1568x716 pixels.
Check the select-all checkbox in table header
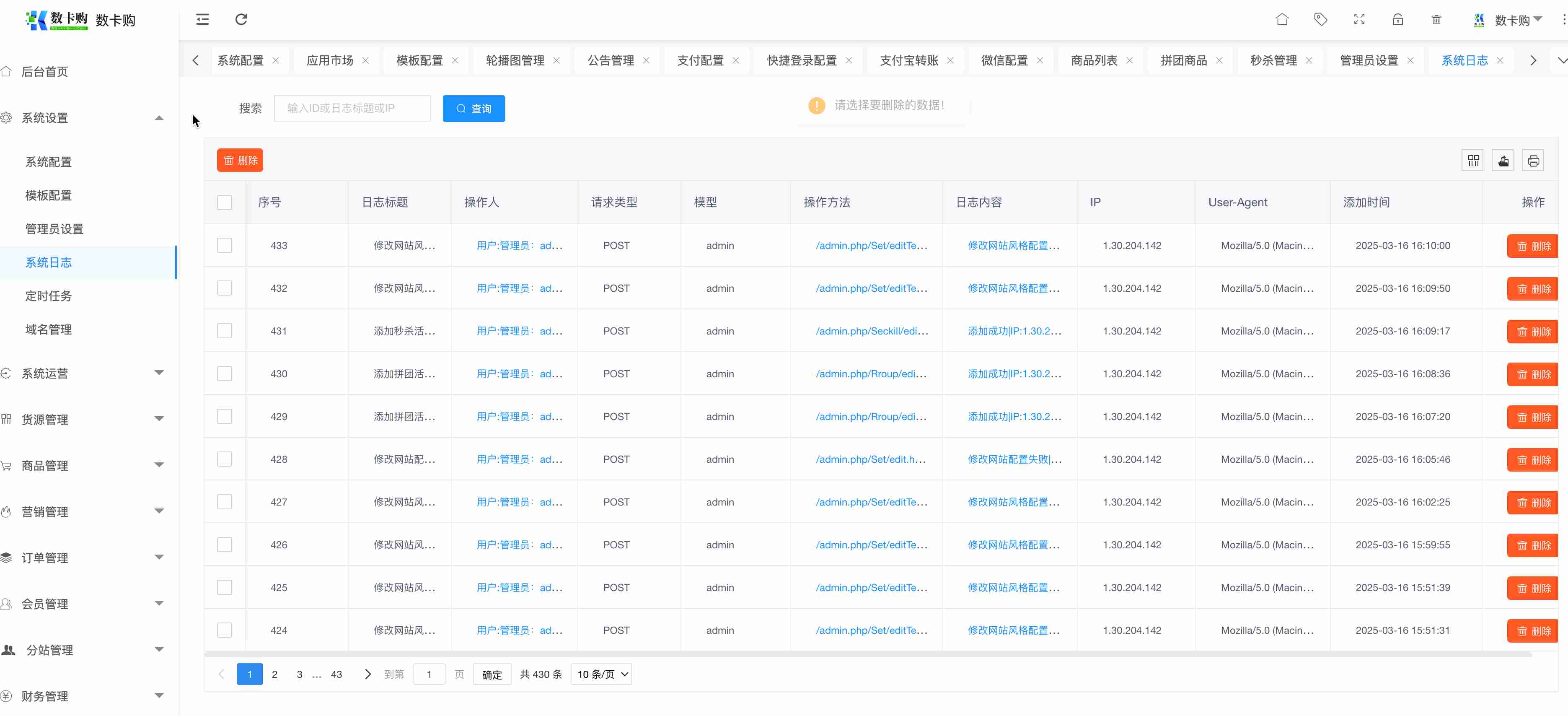225,202
